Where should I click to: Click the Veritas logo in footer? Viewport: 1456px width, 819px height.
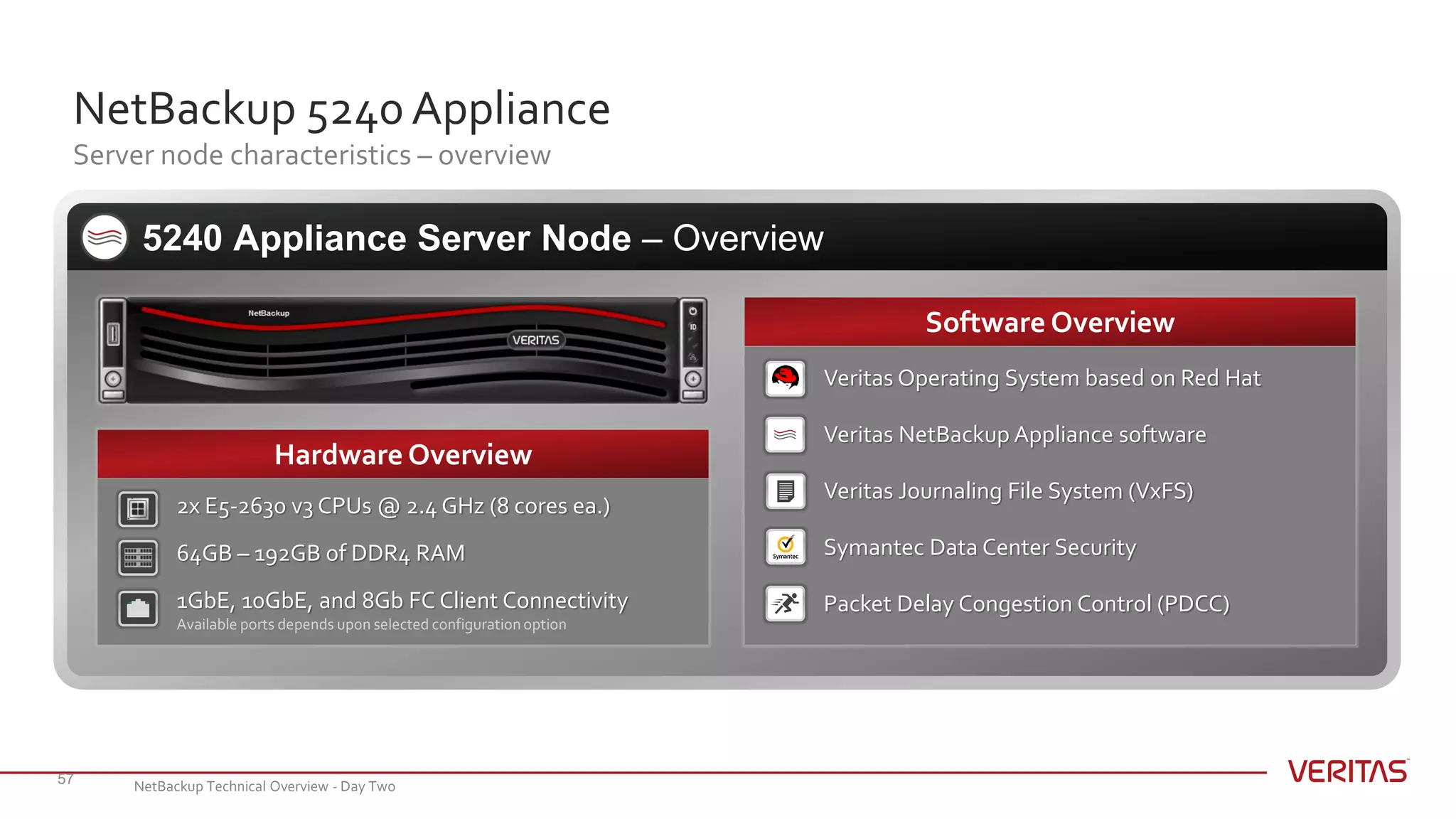[x=1348, y=771]
